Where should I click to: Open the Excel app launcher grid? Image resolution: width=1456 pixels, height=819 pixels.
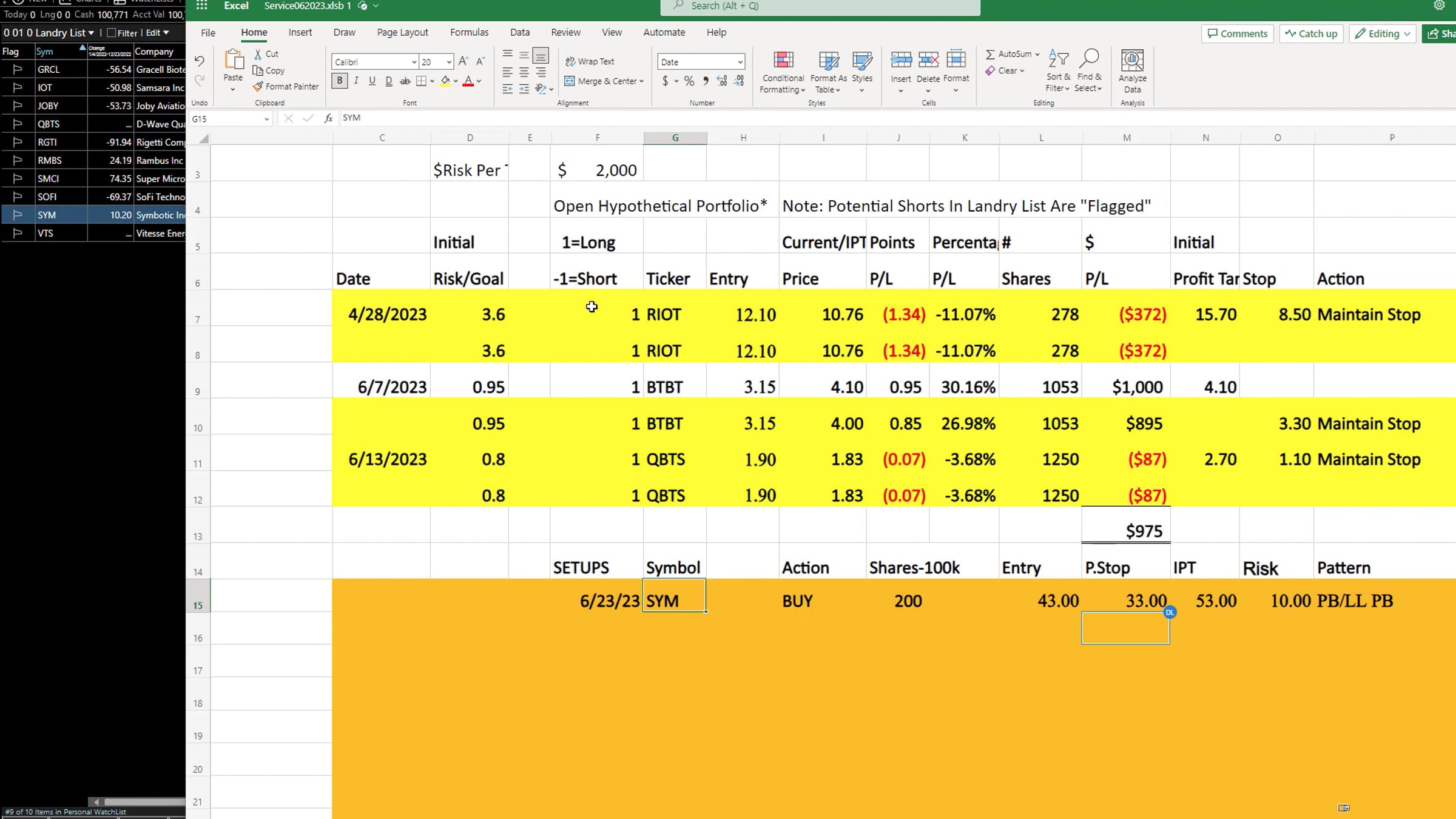(x=201, y=5)
